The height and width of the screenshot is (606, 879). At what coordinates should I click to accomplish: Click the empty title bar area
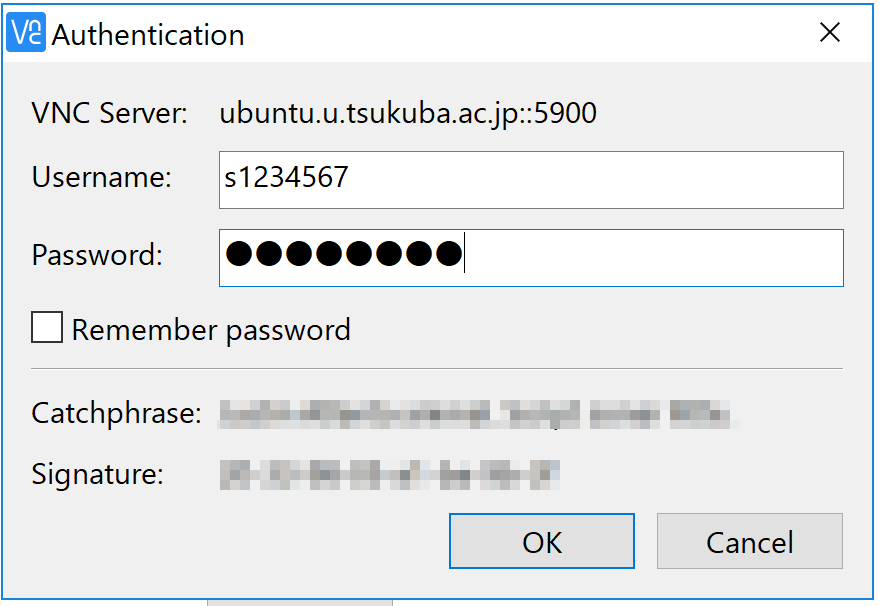click(520, 33)
